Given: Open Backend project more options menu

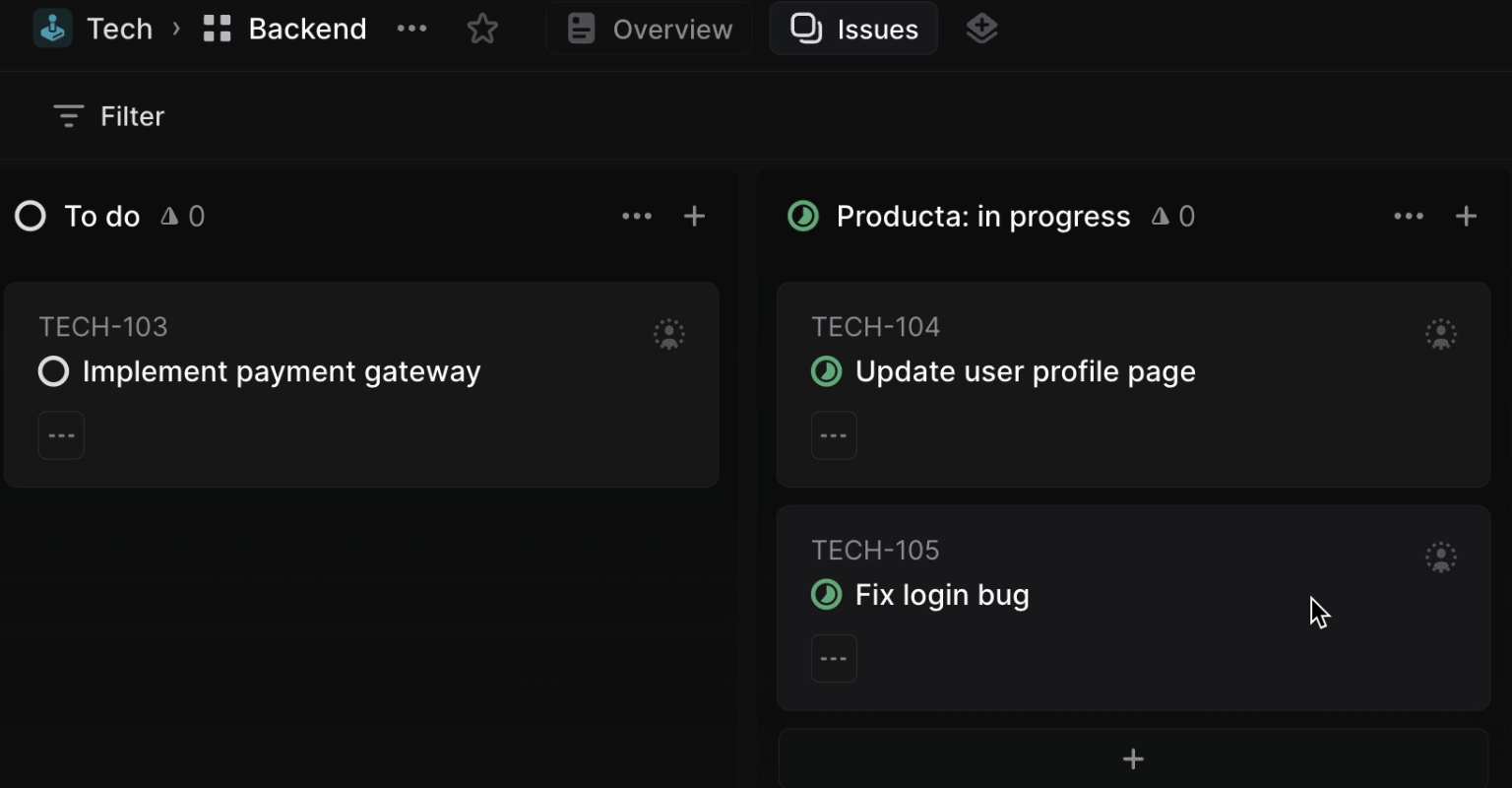Looking at the screenshot, I should click(x=411, y=29).
